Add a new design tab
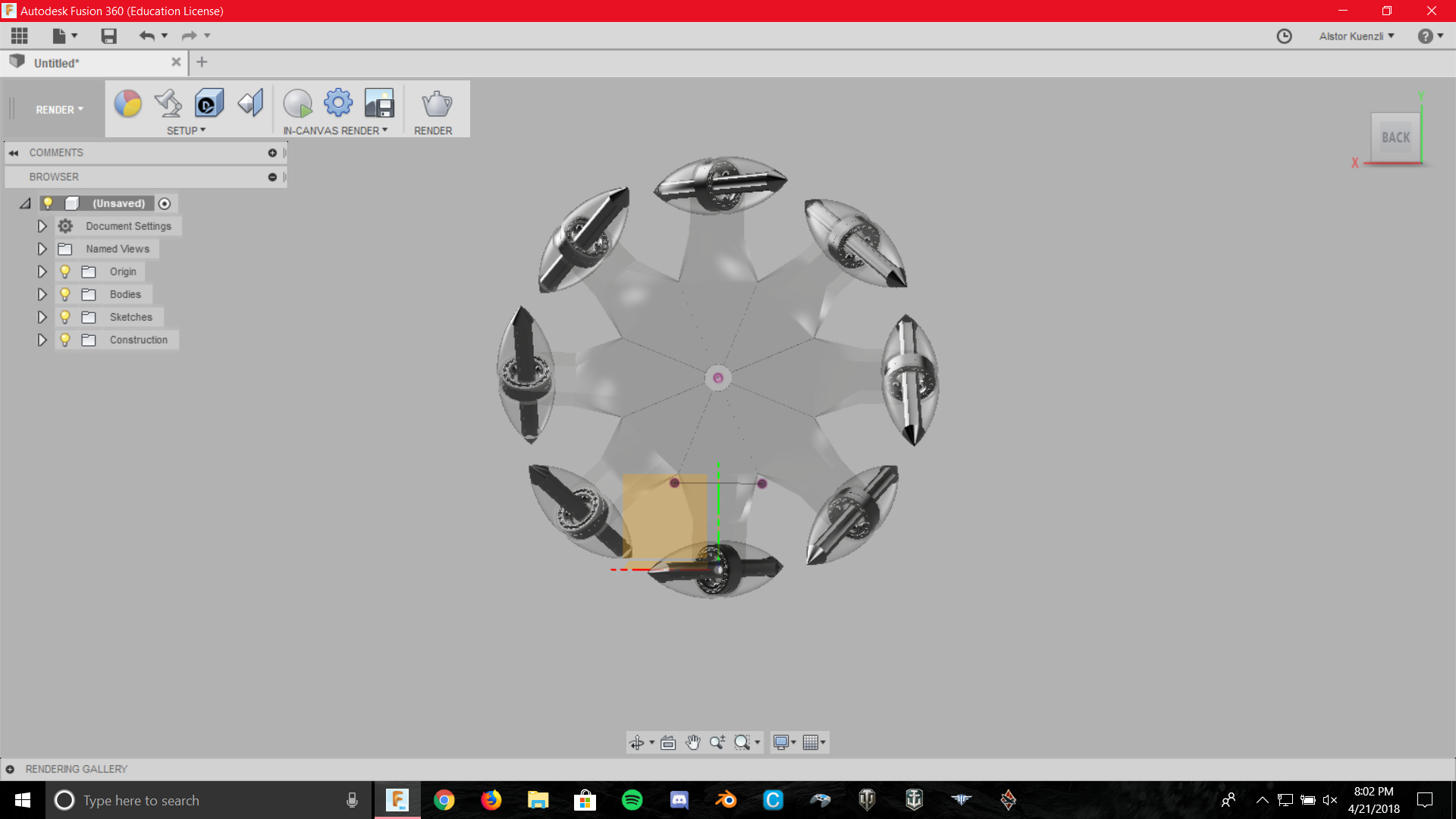This screenshot has height=819, width=1456. click(202, 62)
